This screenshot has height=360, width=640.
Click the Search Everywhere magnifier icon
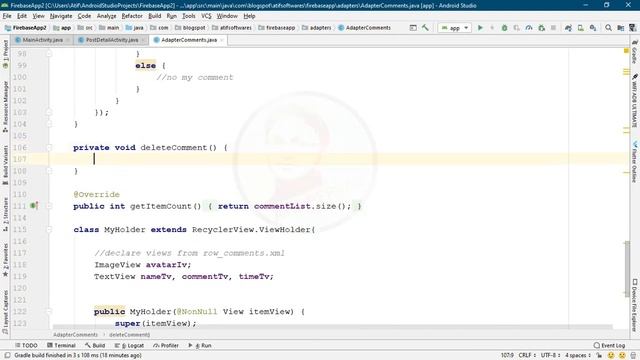click(608, 28)
